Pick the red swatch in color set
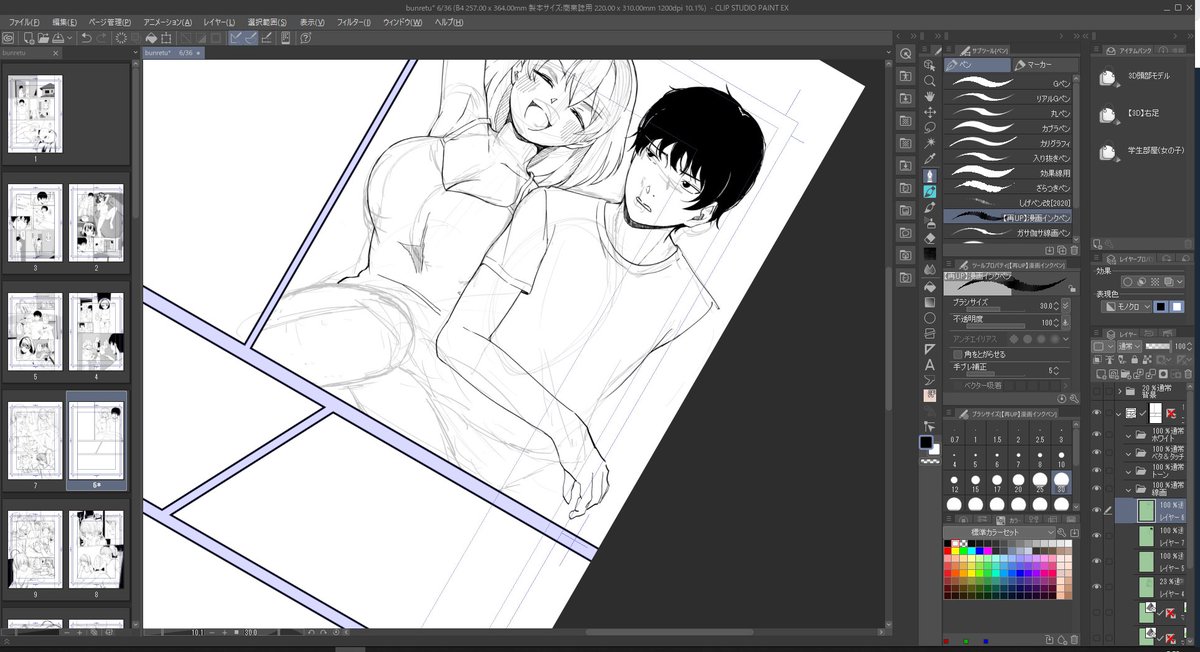The image size is (1200, 652). point(949,551)
